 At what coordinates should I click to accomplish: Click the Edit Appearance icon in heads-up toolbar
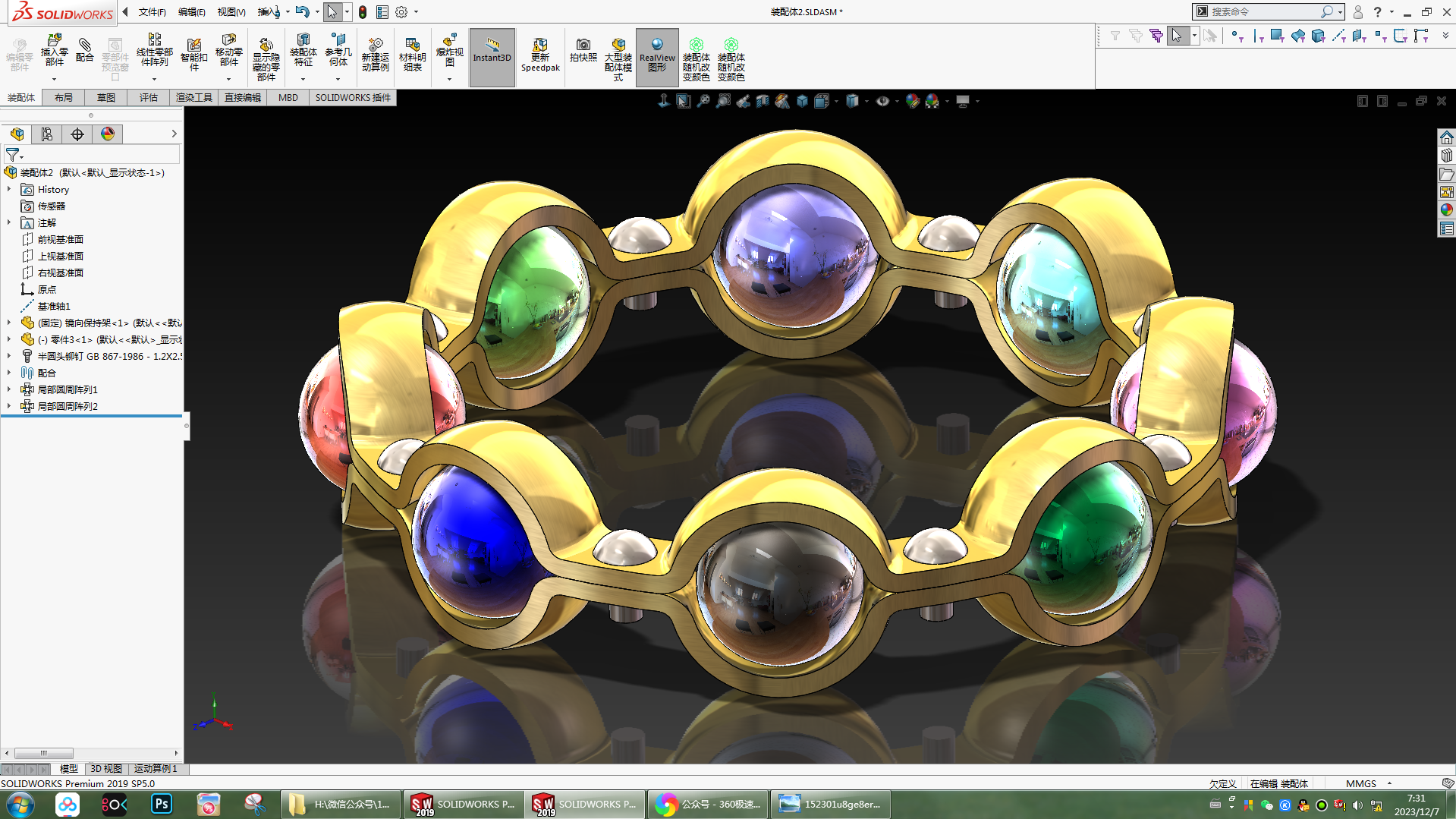click(913, 101)
